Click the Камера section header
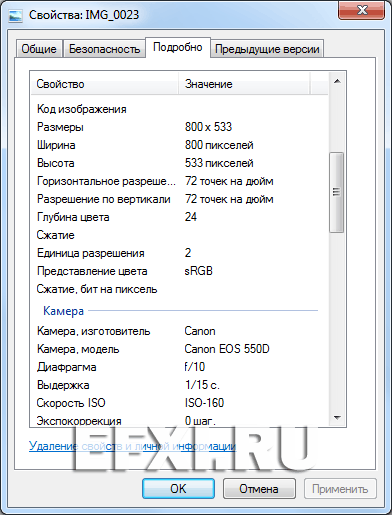Screen dimensions: 392x515 point(63,311)
